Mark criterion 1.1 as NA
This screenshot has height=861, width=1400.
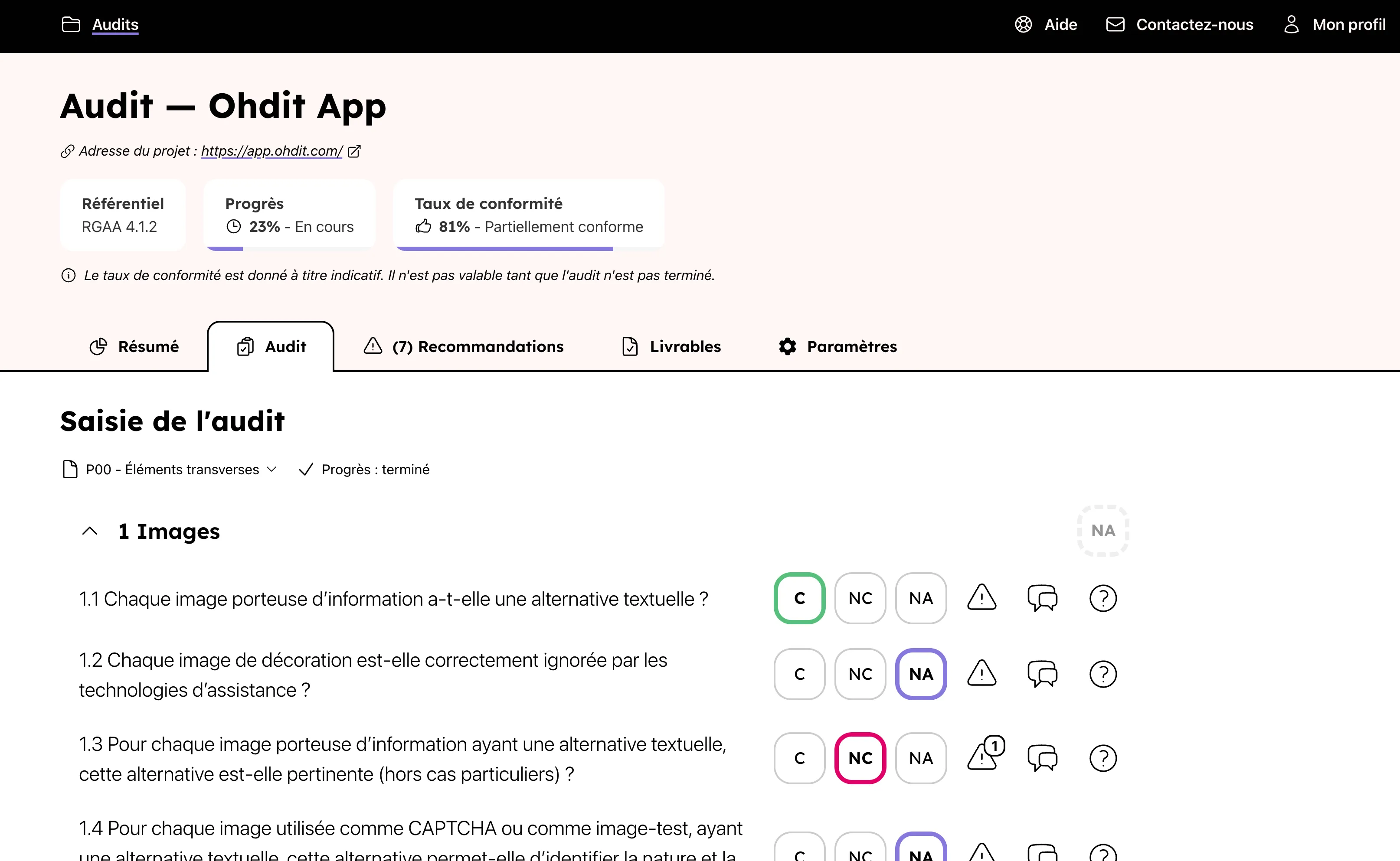[x=921, y=598]
